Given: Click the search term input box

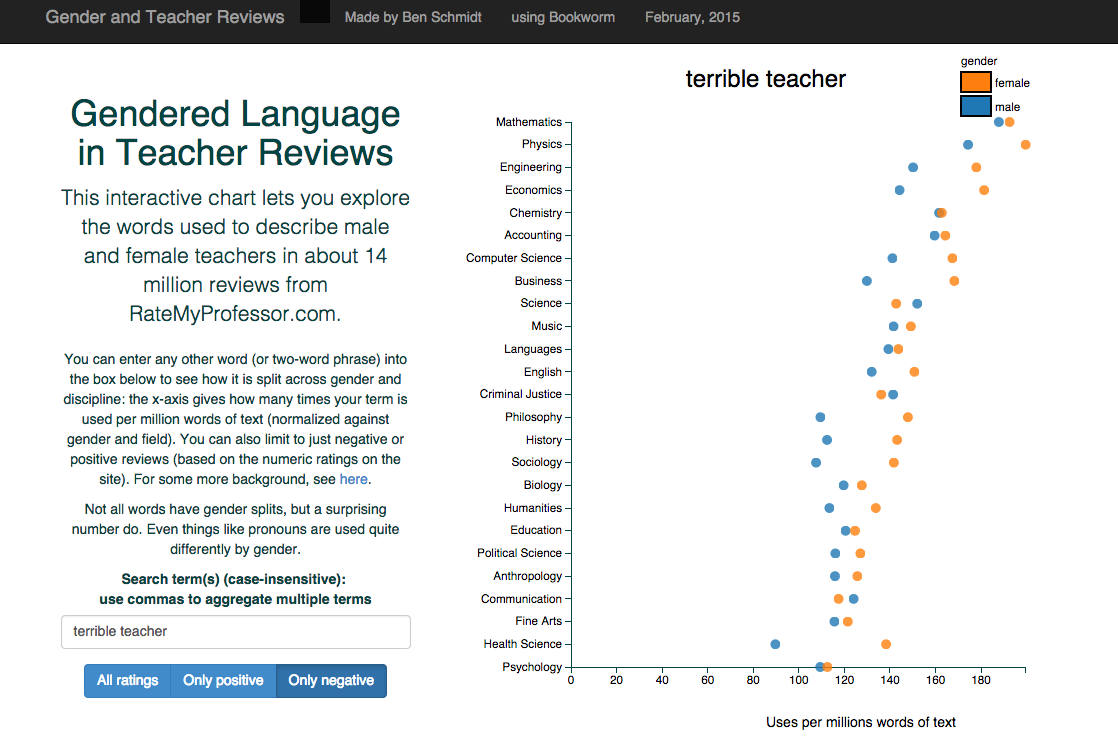Looking at the screenshot, I should (x=236, y=632).
